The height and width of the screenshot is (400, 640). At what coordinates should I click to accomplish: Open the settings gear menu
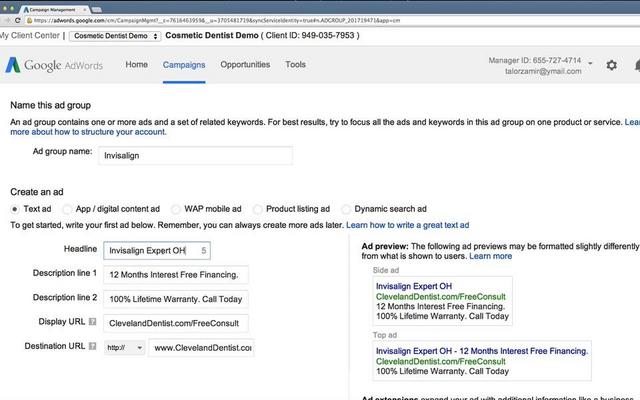tap(611, 65)
